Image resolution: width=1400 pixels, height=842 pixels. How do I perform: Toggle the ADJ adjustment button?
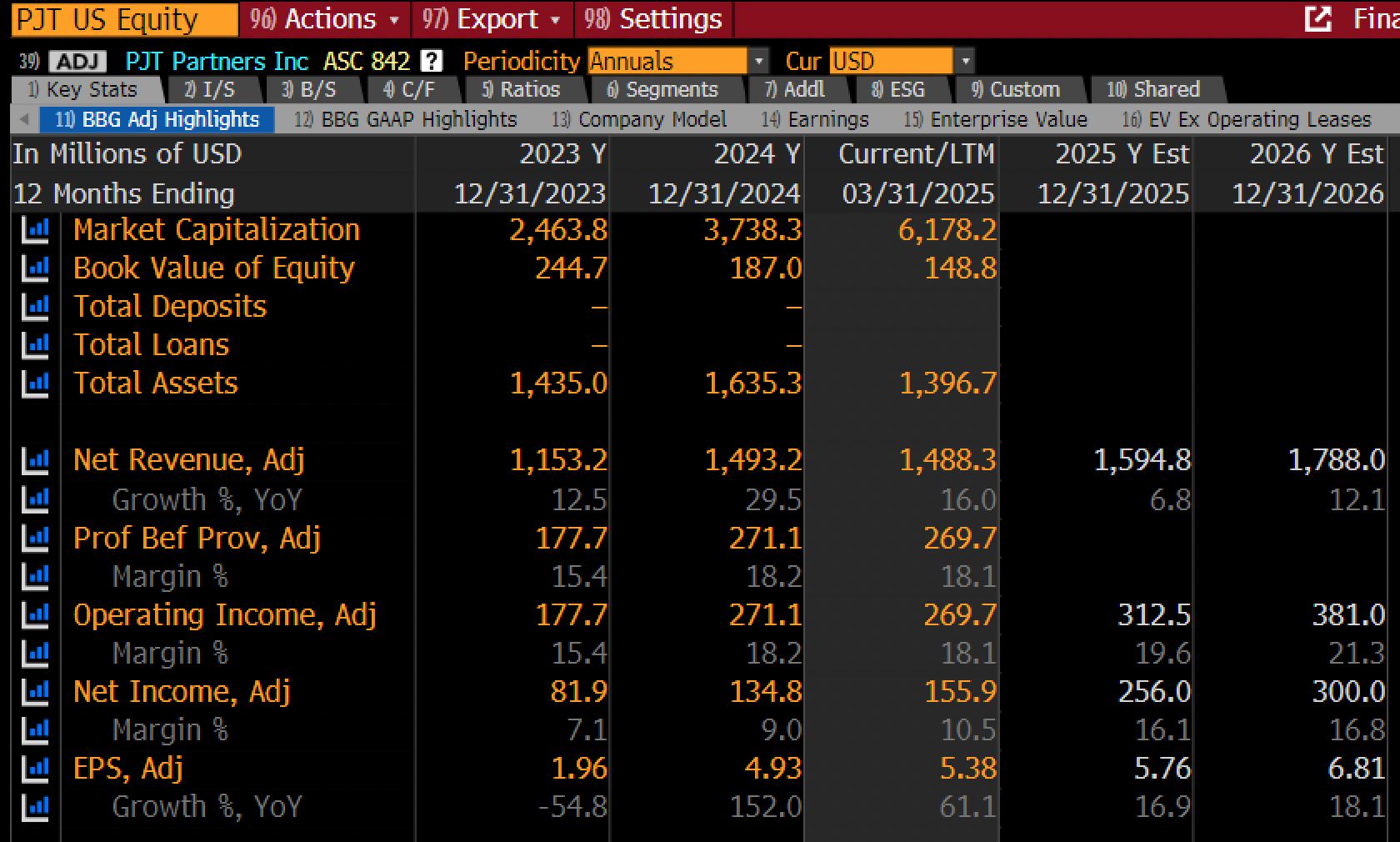77,62
